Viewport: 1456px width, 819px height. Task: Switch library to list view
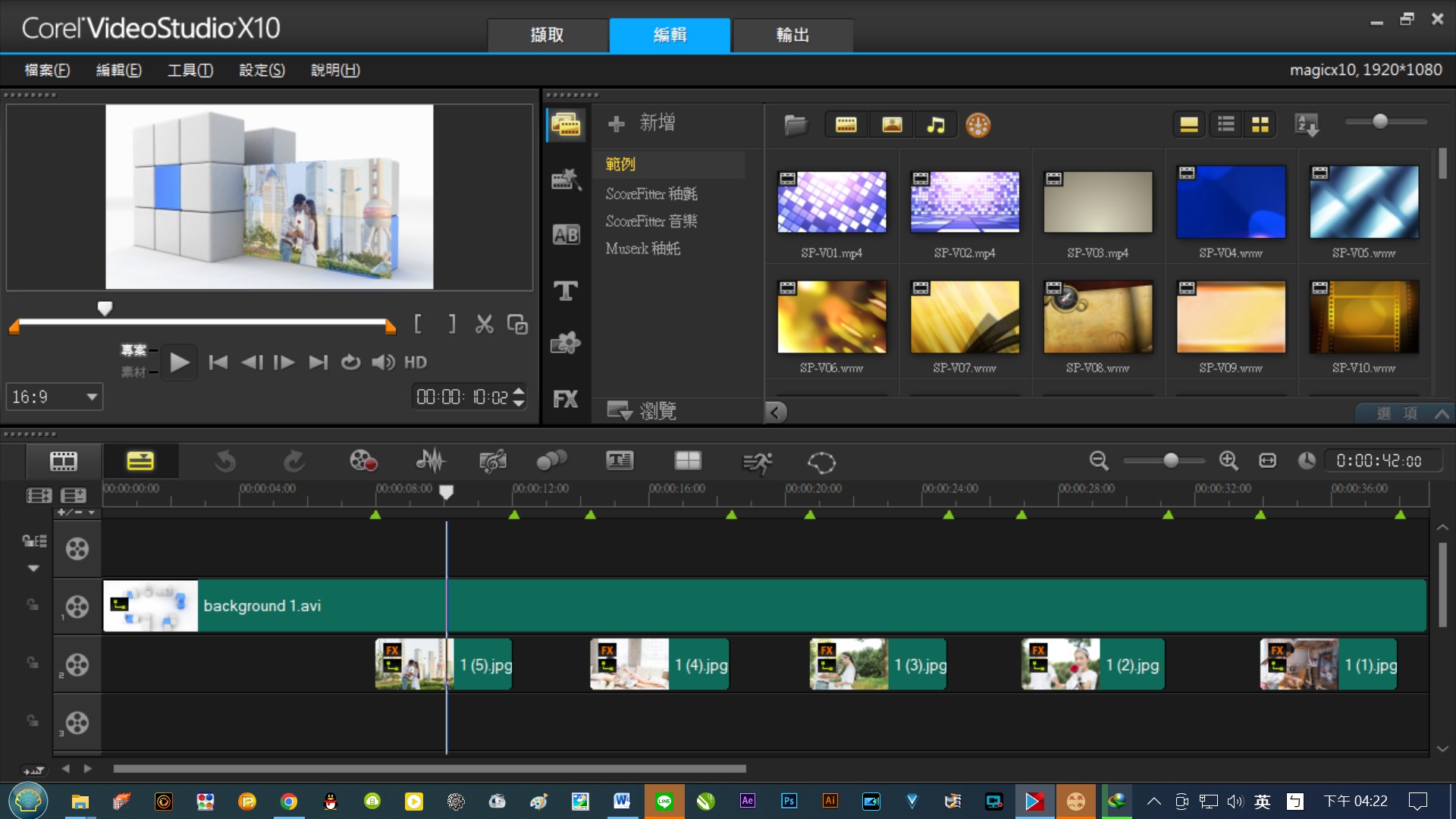coord(1225,124)
